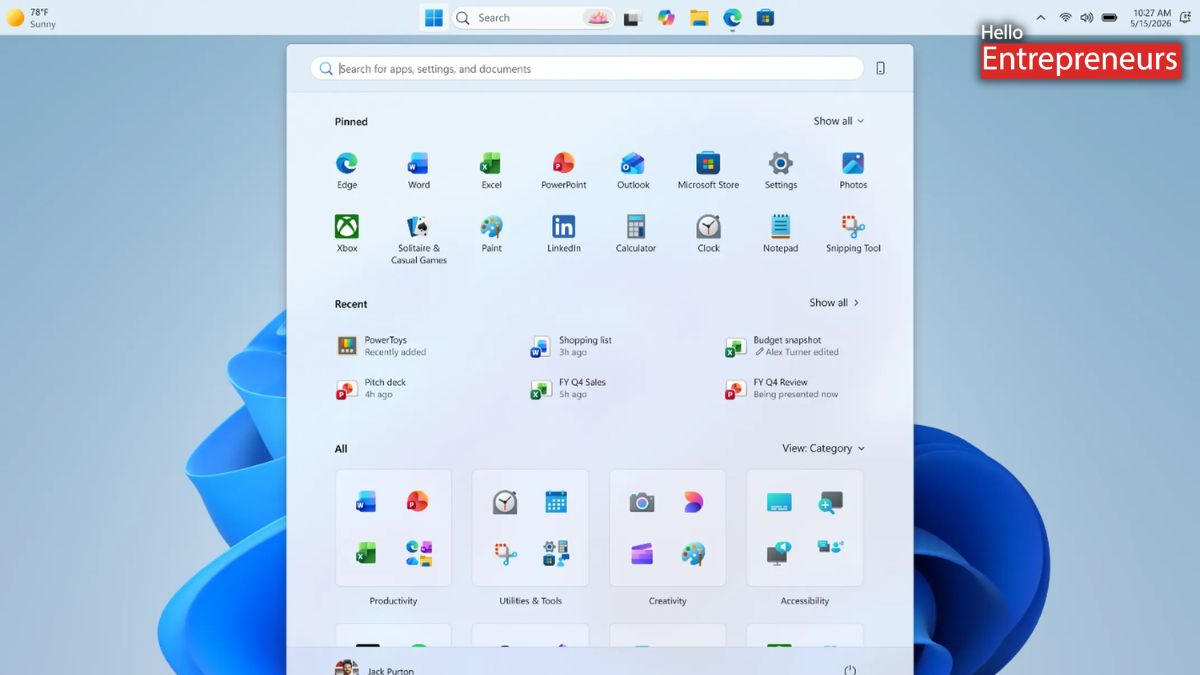The image size is (1200, 675).
Task: Open Edge from the Pinned apps
Action: click(347, 170)
